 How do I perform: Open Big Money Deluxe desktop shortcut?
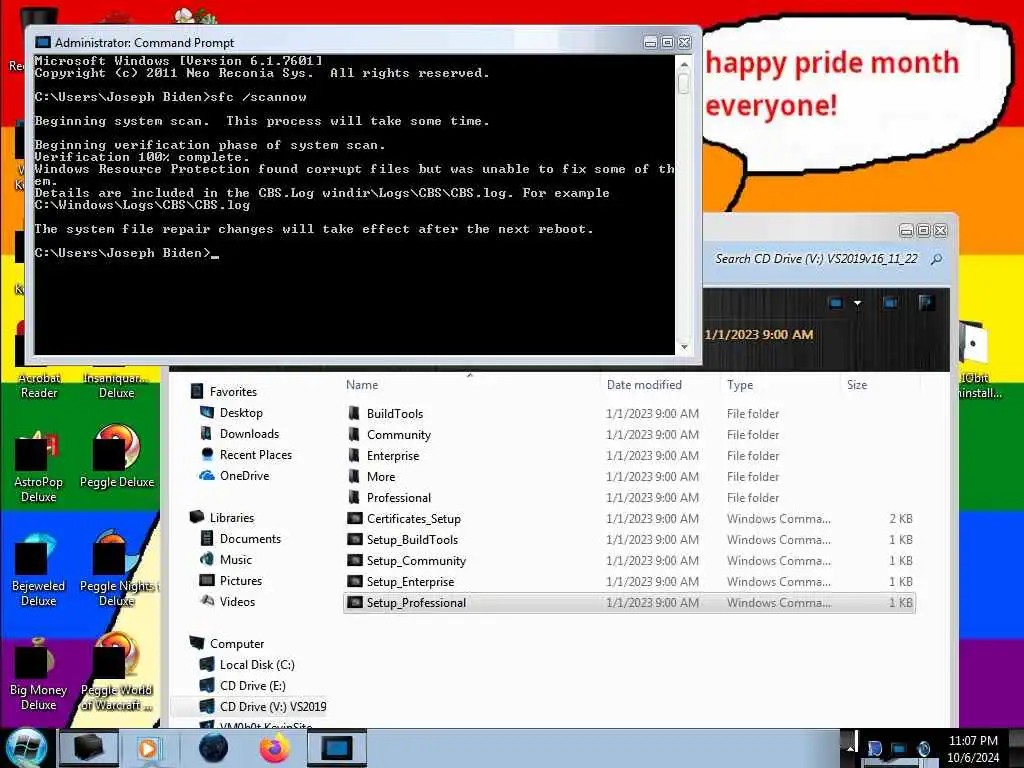pos(38,674)
